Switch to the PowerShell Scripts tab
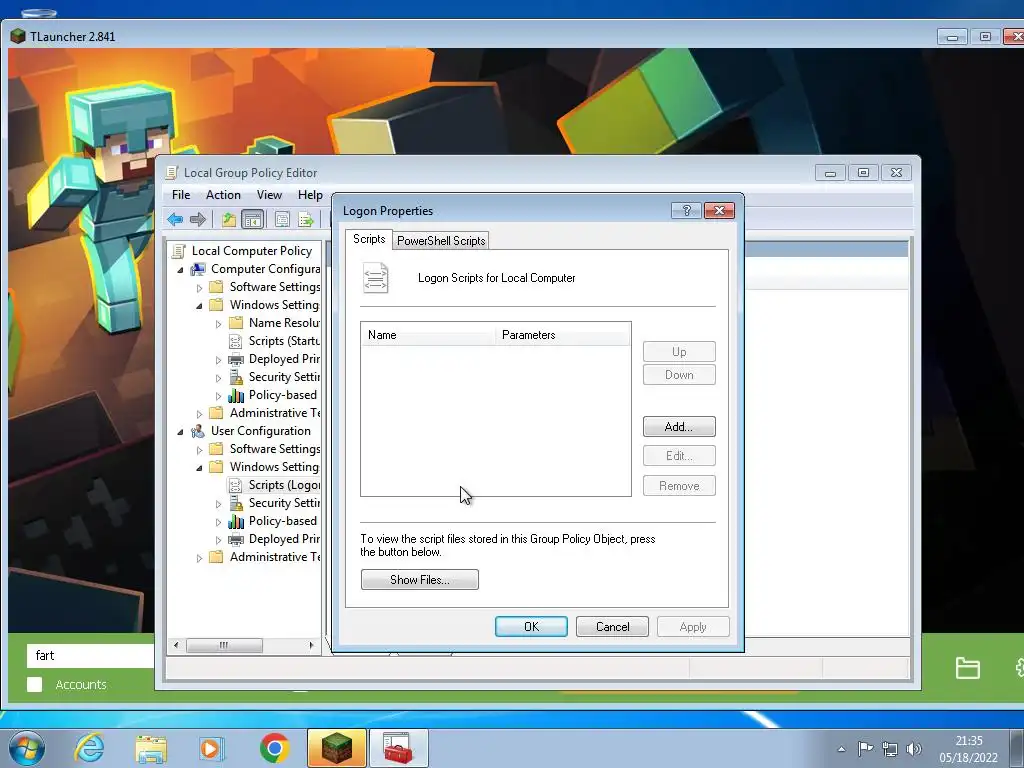 pyautogui.click(x=441, y=240)
